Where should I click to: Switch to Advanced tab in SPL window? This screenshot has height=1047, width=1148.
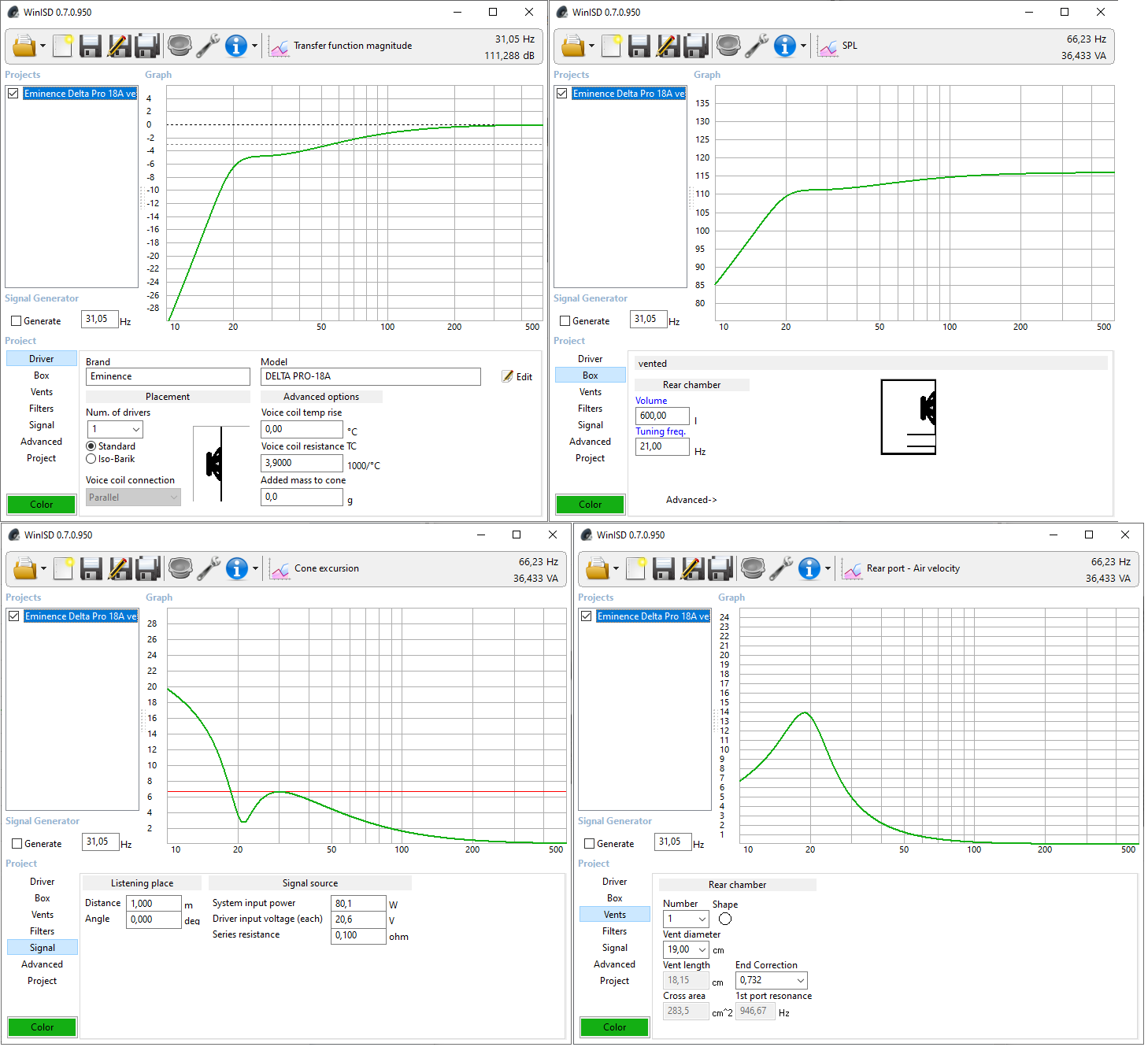591,442
